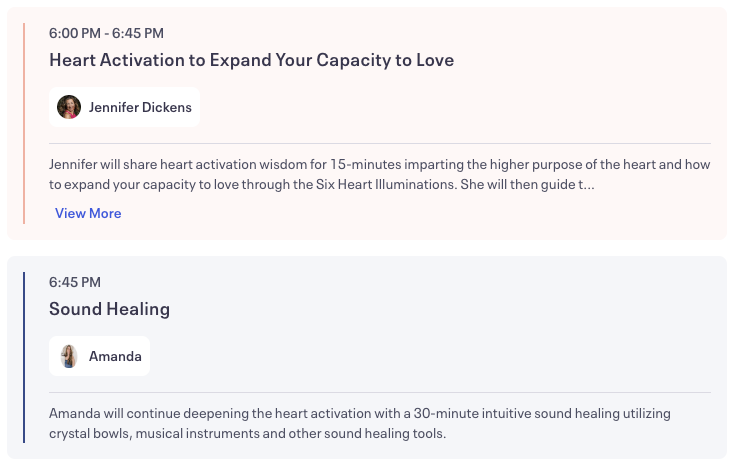Click the divider line under Jennifer Dickens

[379, 144]
